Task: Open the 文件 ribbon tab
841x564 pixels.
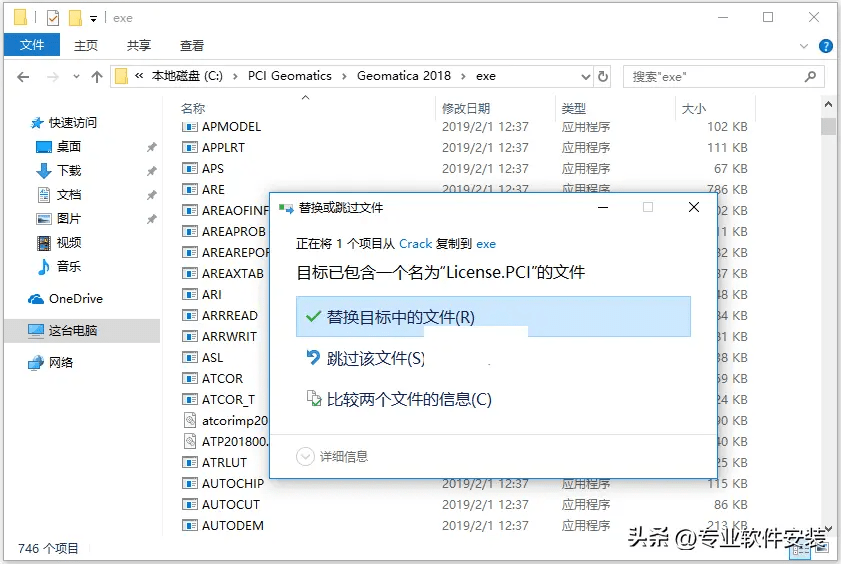Action: [x=32, y=45]
